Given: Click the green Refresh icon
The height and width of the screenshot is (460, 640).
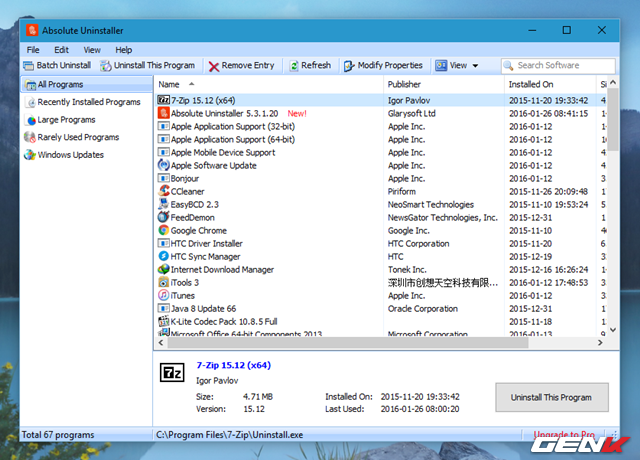Looking at the screenshot, I should coord(294,66).
